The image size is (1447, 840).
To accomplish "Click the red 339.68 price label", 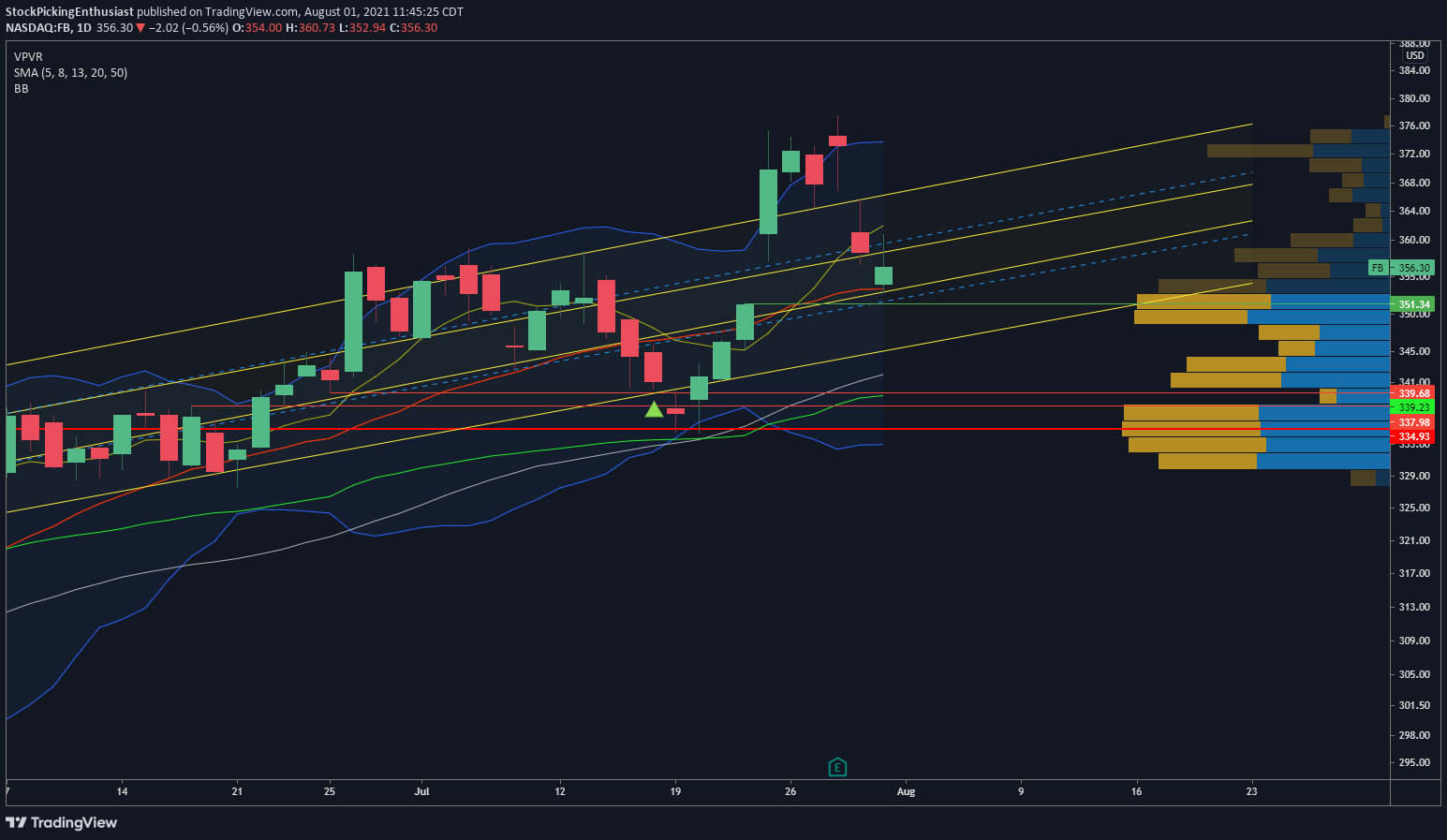I will [x=1414, y=393].
